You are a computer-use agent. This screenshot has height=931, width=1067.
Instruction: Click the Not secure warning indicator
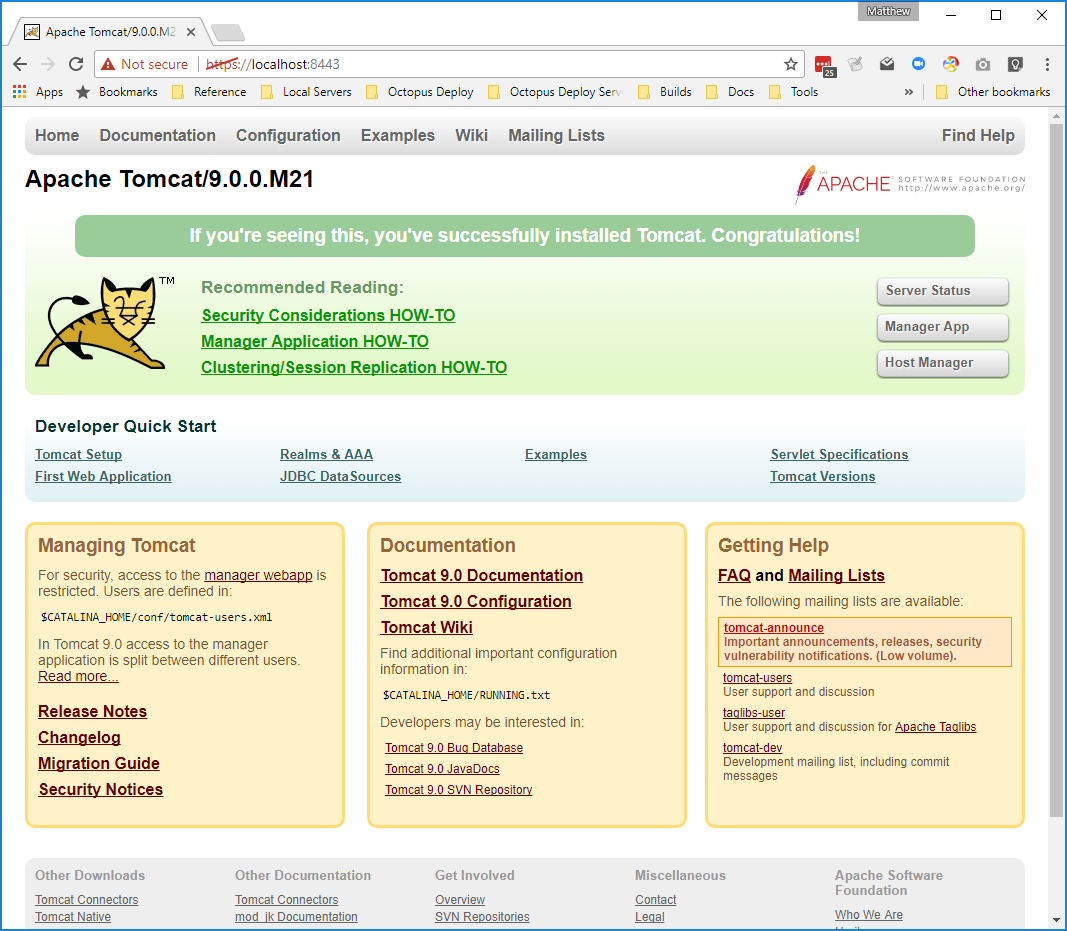(145, 63)
